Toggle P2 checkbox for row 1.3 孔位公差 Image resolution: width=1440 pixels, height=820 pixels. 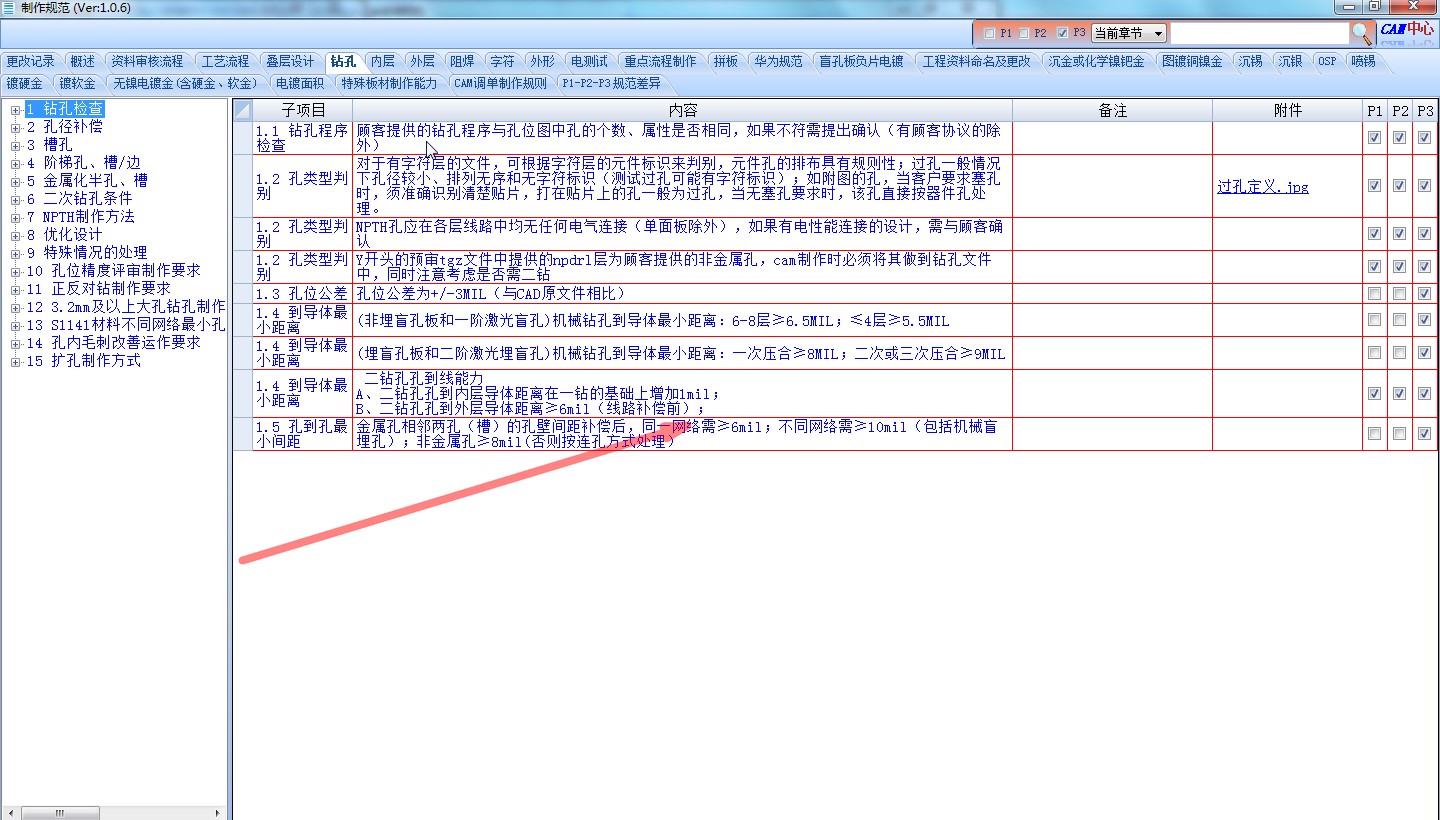(1399, 294)
